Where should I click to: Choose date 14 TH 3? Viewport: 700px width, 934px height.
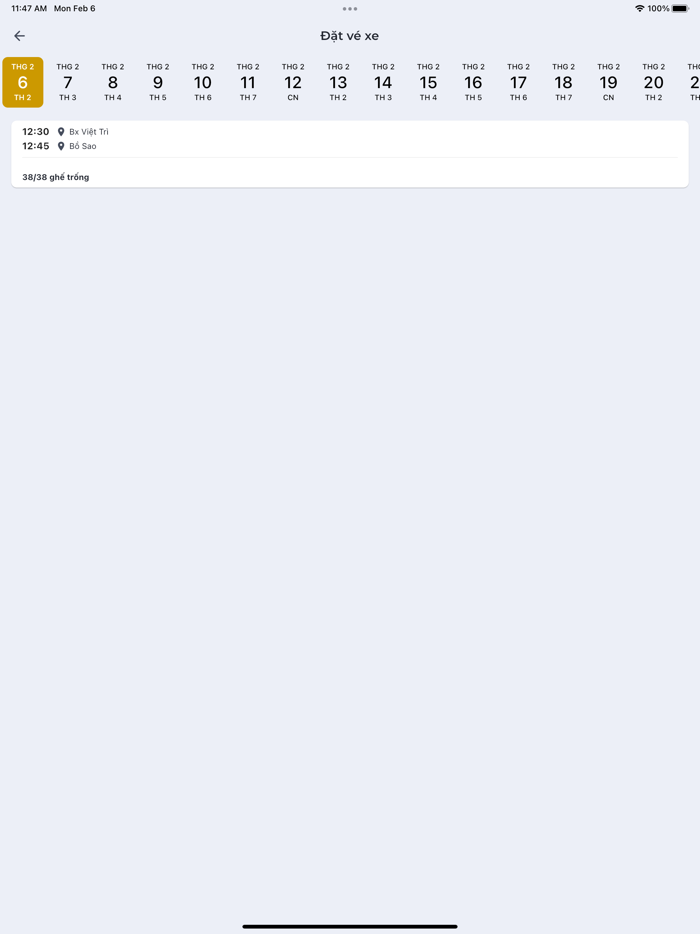click(383, 82)
